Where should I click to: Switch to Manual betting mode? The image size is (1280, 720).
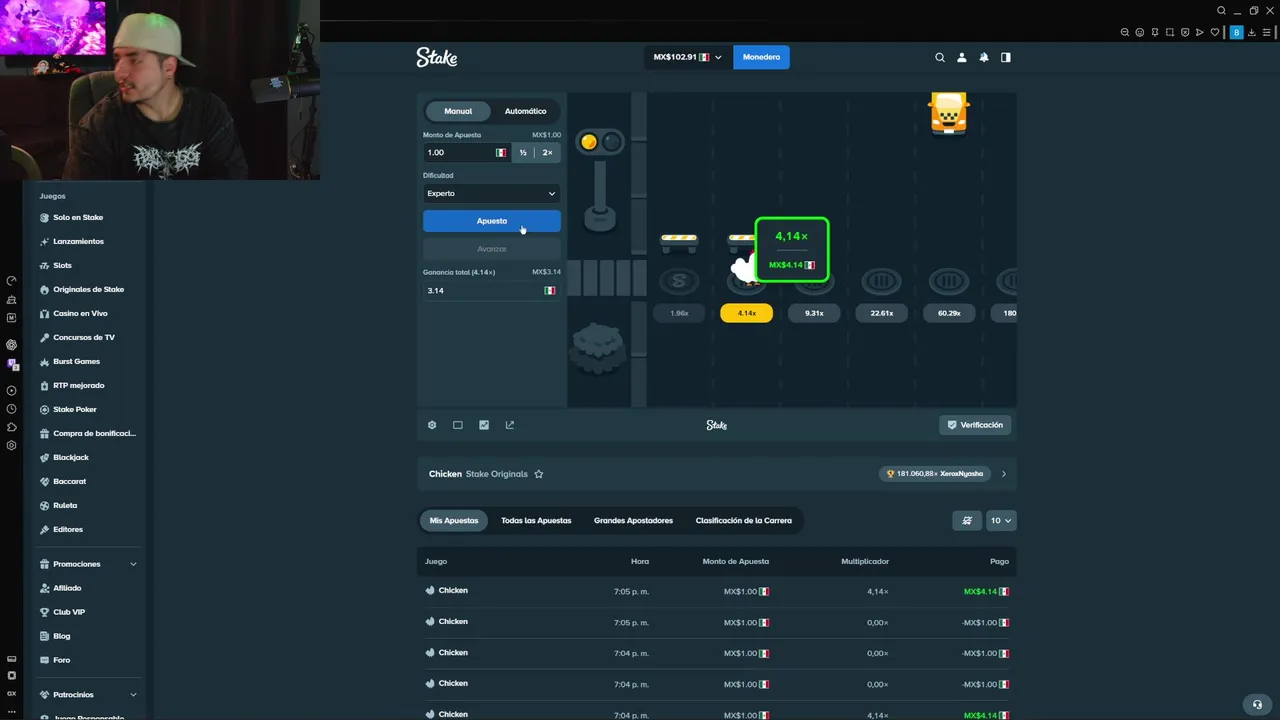(458, 111)
